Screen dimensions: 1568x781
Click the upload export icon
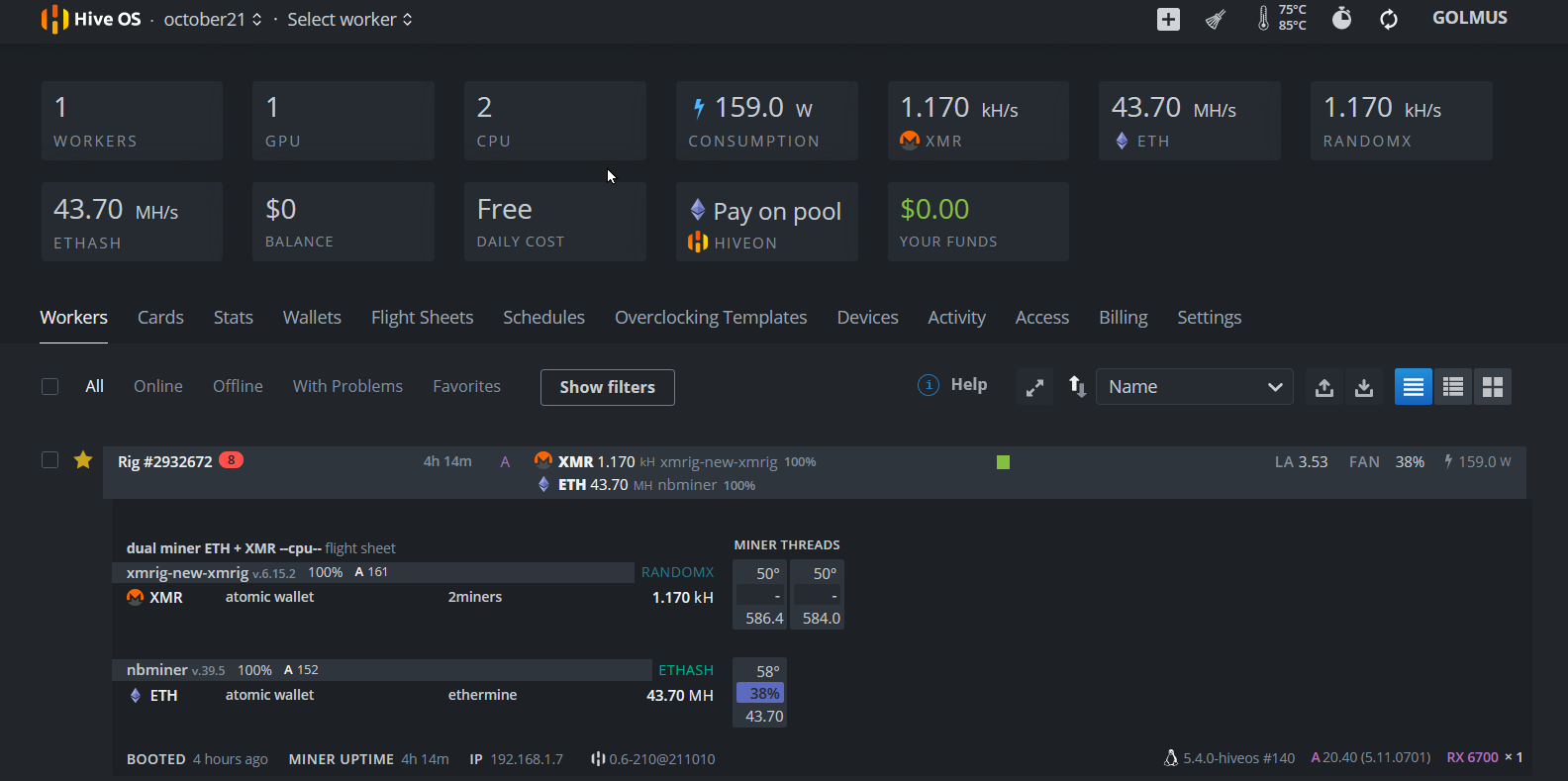click(1323, 387)
